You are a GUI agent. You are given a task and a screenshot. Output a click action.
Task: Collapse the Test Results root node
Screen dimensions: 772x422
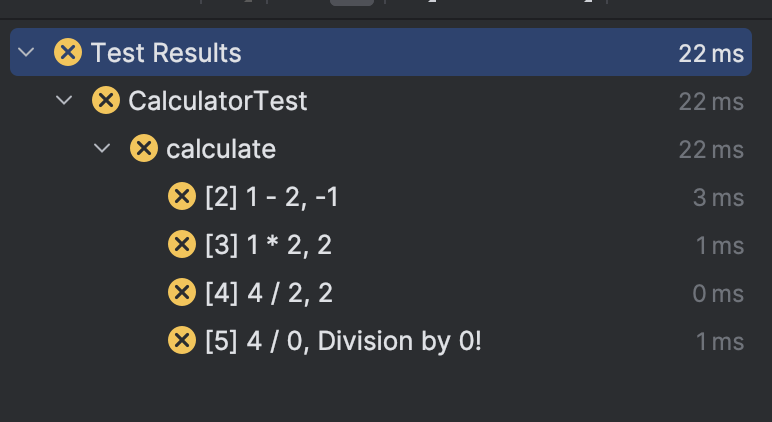[27, 52]
